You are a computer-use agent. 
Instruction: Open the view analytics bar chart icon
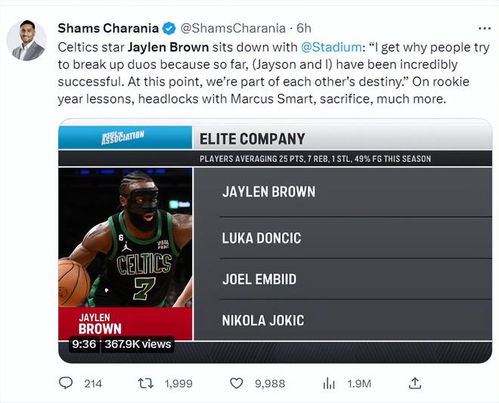tap(329, 383)
